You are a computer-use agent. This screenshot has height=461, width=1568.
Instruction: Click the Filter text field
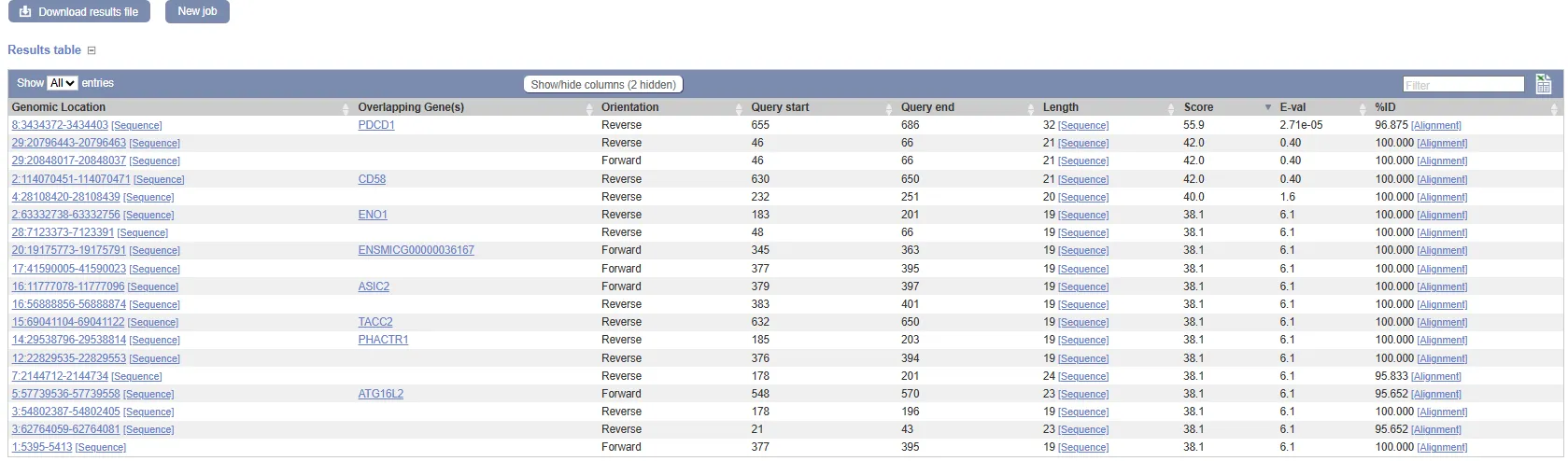click(1462, 85)
